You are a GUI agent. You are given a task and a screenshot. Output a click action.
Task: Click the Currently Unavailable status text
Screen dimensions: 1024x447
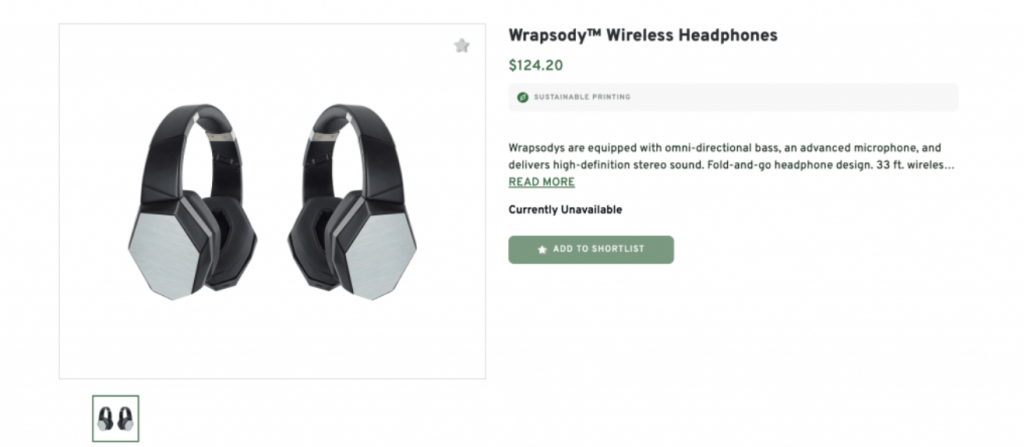click(565, 210)
